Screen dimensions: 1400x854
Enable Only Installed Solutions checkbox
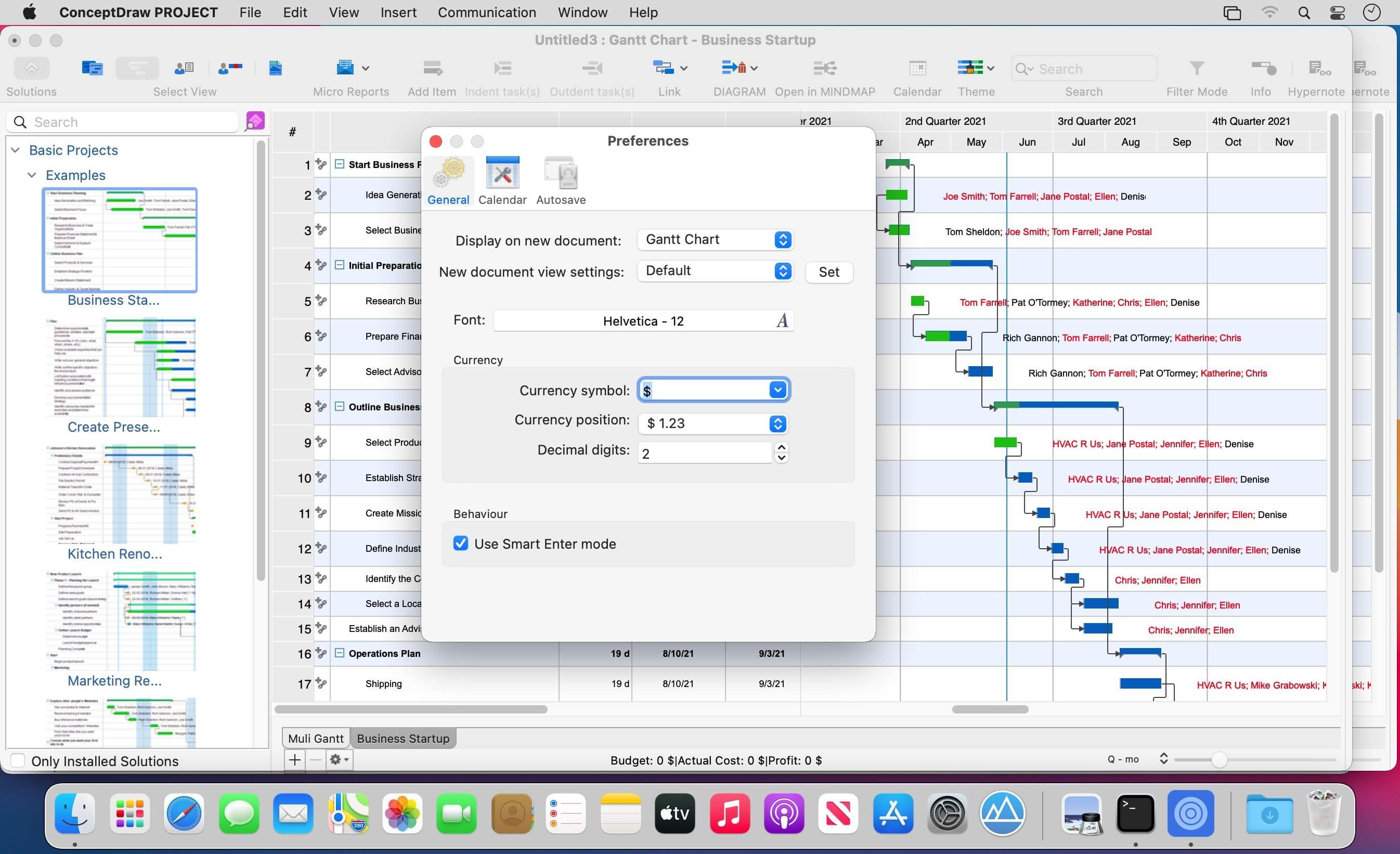pos(18,761)
